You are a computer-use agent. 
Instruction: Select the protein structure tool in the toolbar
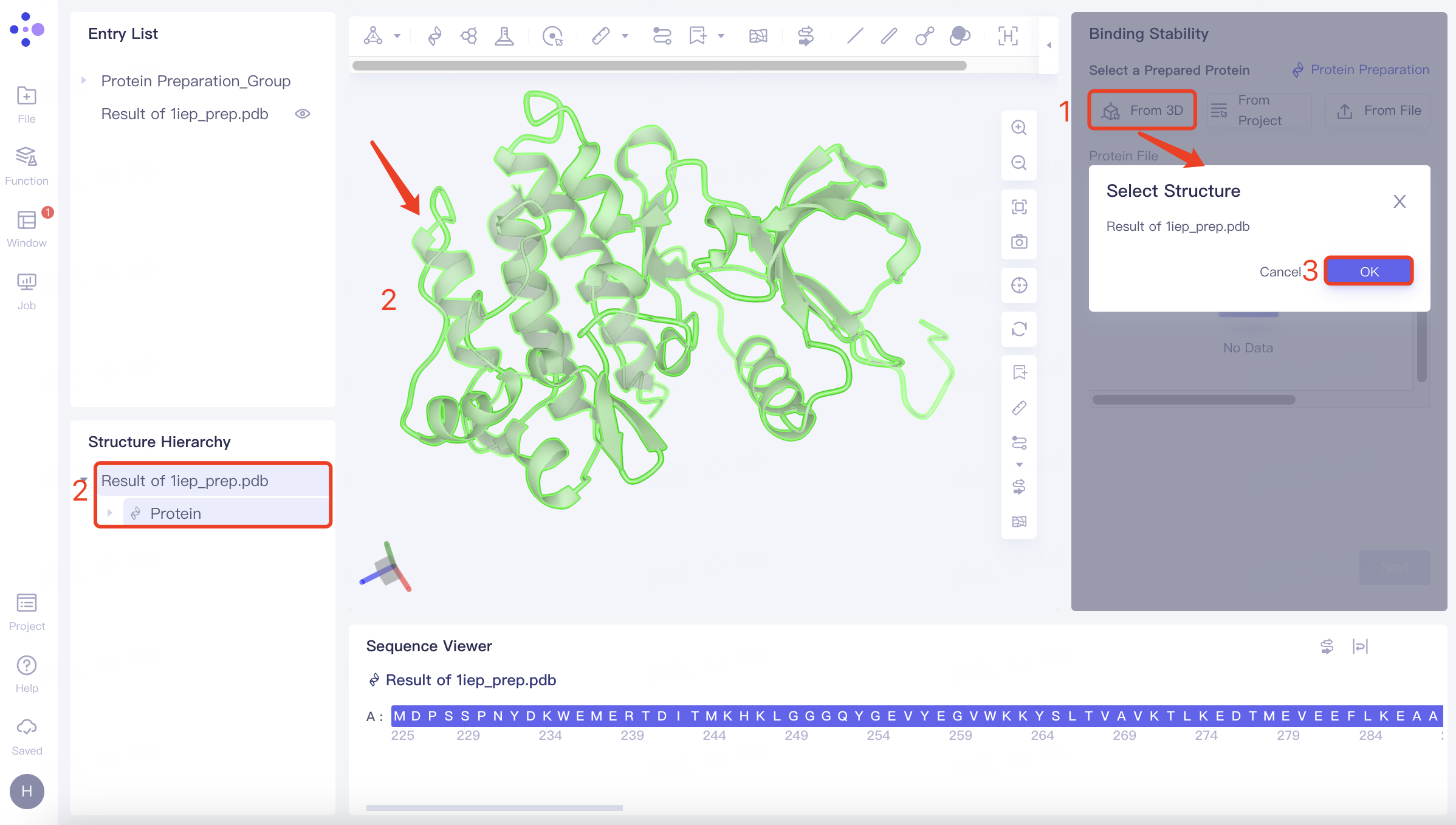tap(433, 36)
